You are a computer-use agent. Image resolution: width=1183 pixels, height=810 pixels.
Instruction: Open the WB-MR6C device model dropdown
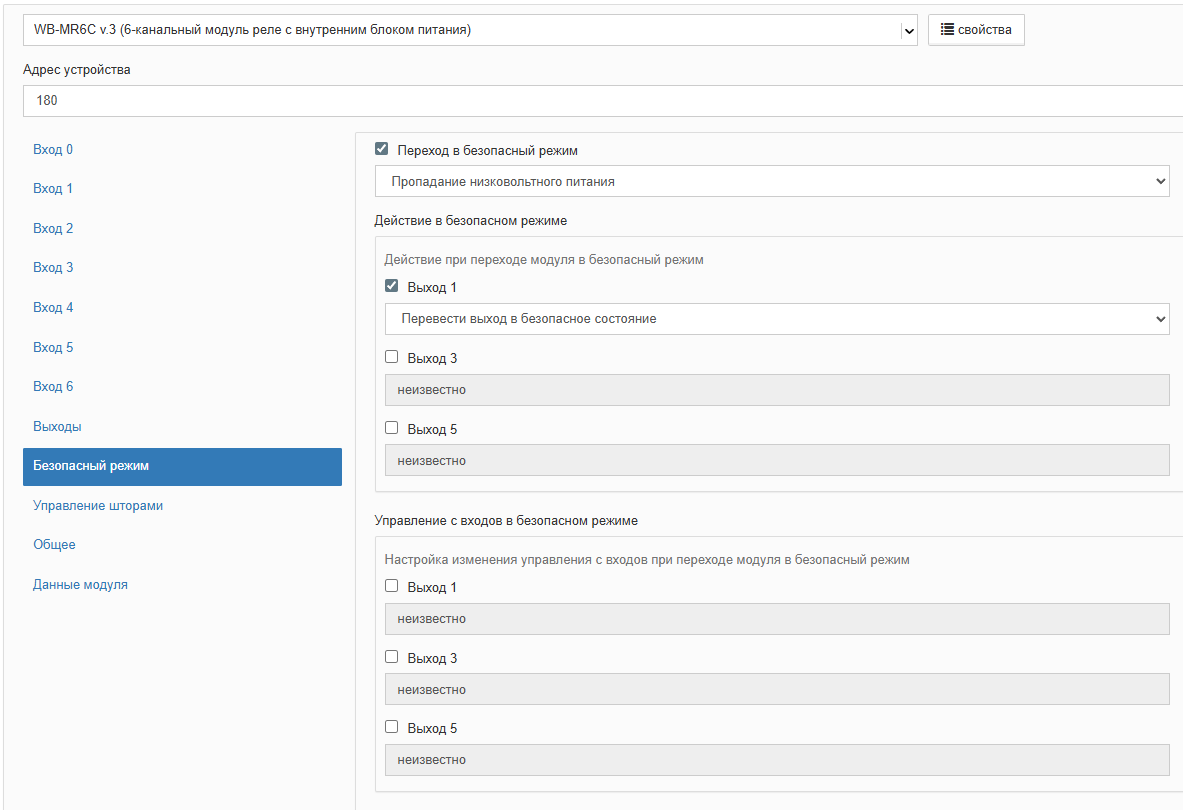click(x=470, y=30)
